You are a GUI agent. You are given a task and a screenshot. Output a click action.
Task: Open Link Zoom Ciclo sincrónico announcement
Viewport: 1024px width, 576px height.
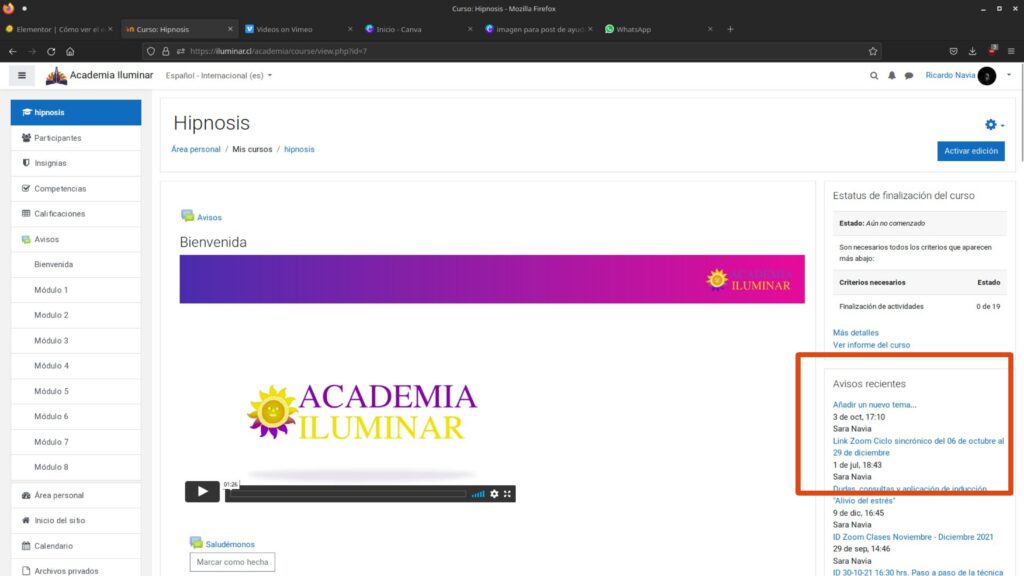pos(918,447)
